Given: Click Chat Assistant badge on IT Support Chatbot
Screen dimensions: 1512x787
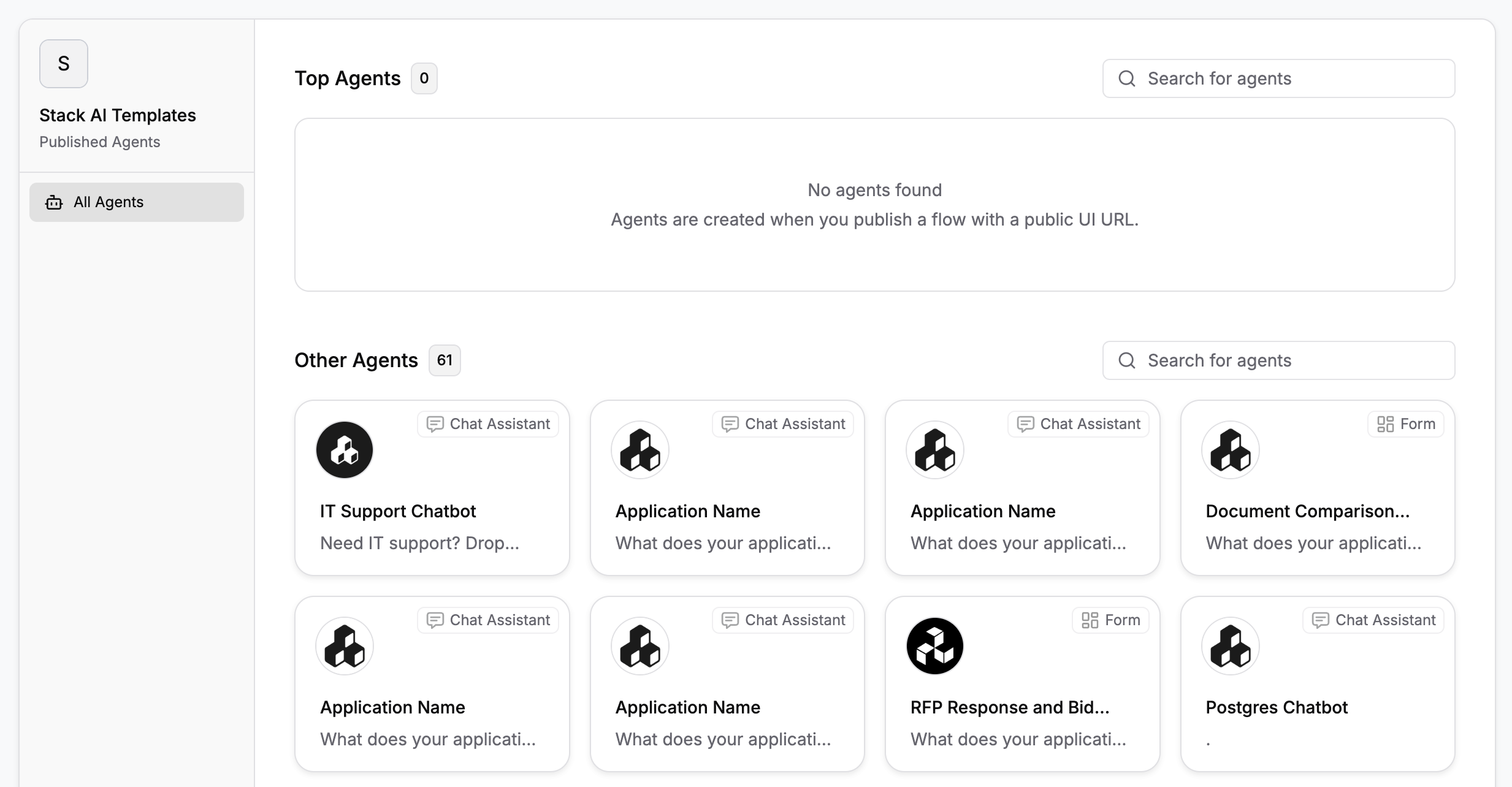Looking at the screenshot, I should (488, 424).
